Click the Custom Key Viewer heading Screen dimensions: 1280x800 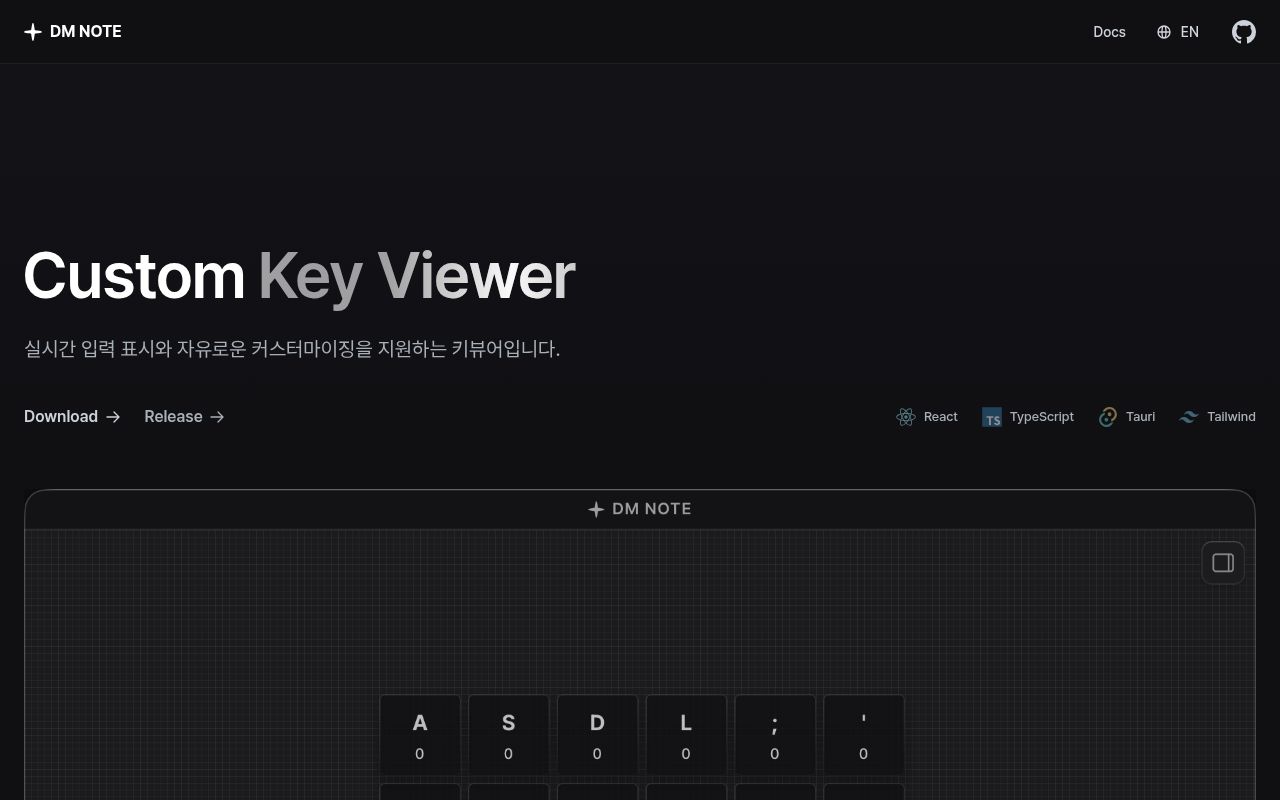coord(299,276)
